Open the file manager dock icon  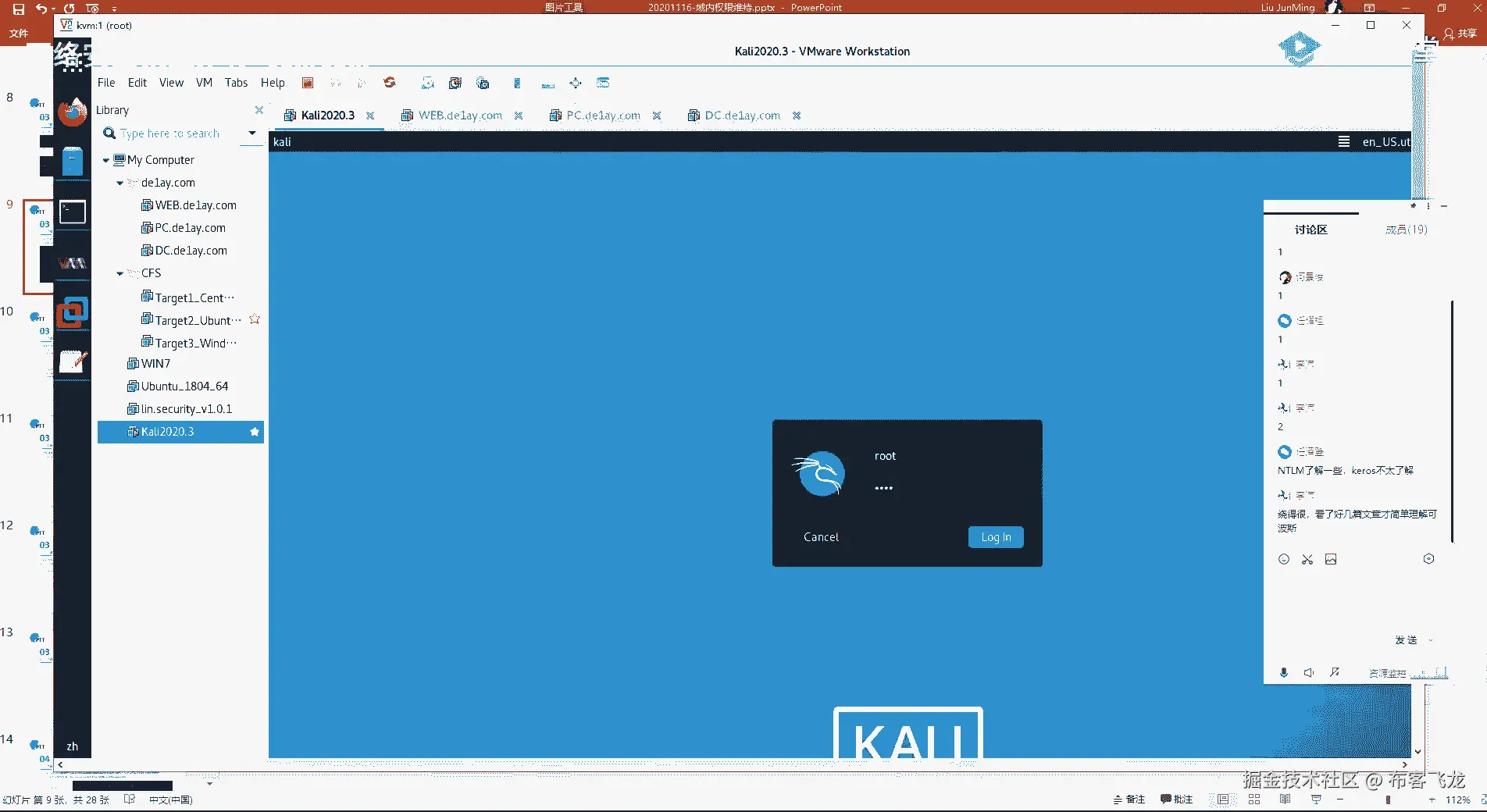[x=73, y=161]
